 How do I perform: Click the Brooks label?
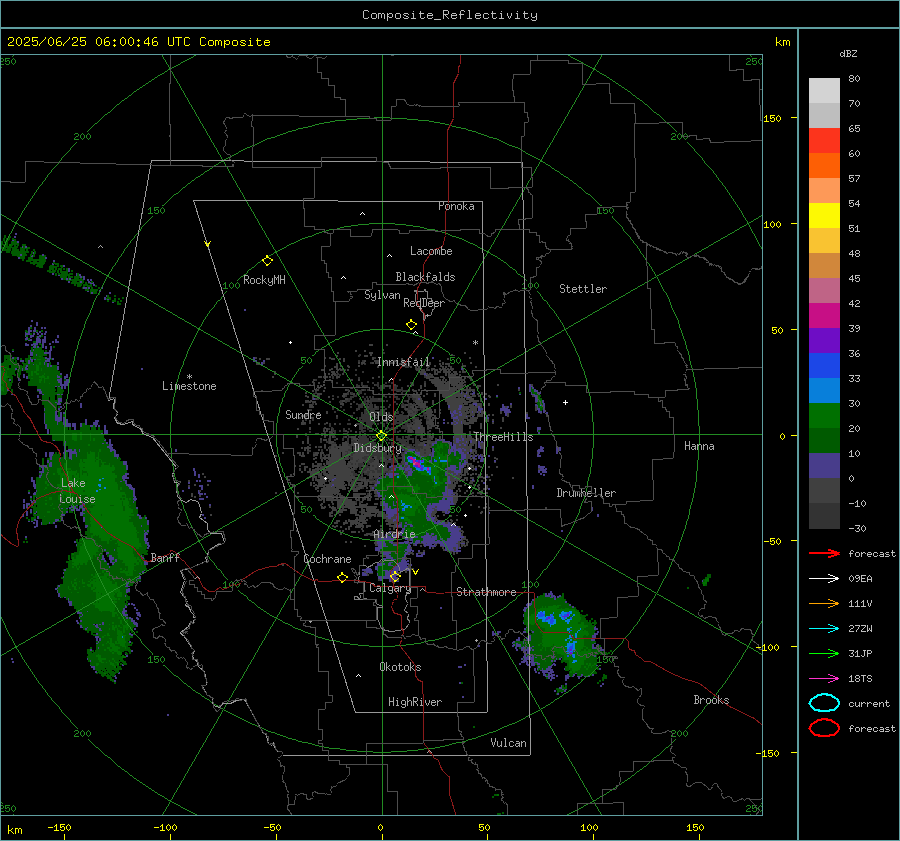(x=711, y=700)
